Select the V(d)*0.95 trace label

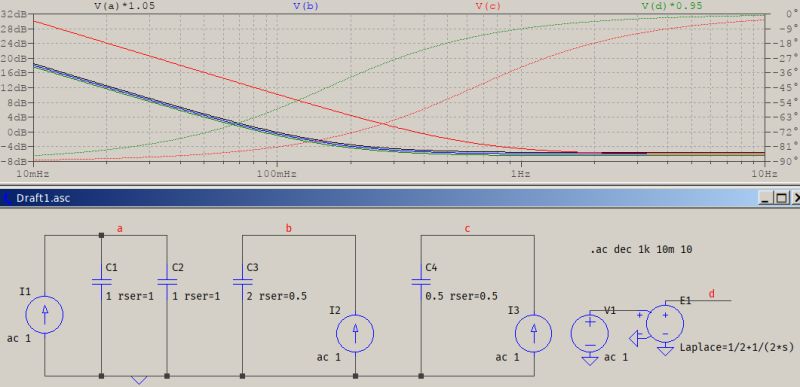(671, 6)
